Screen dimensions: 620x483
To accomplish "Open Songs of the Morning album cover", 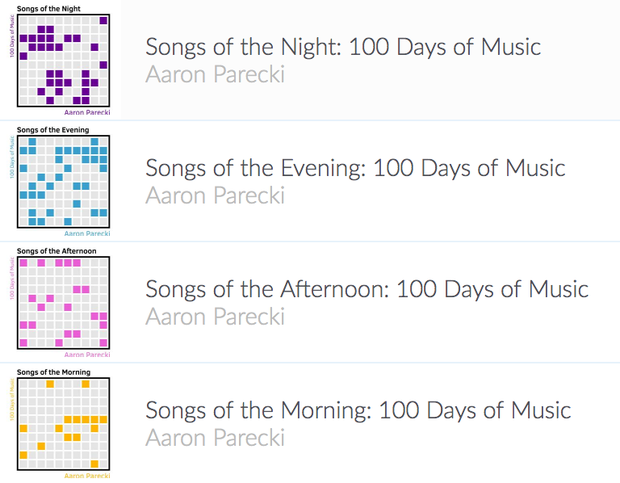I will [60, 423].
